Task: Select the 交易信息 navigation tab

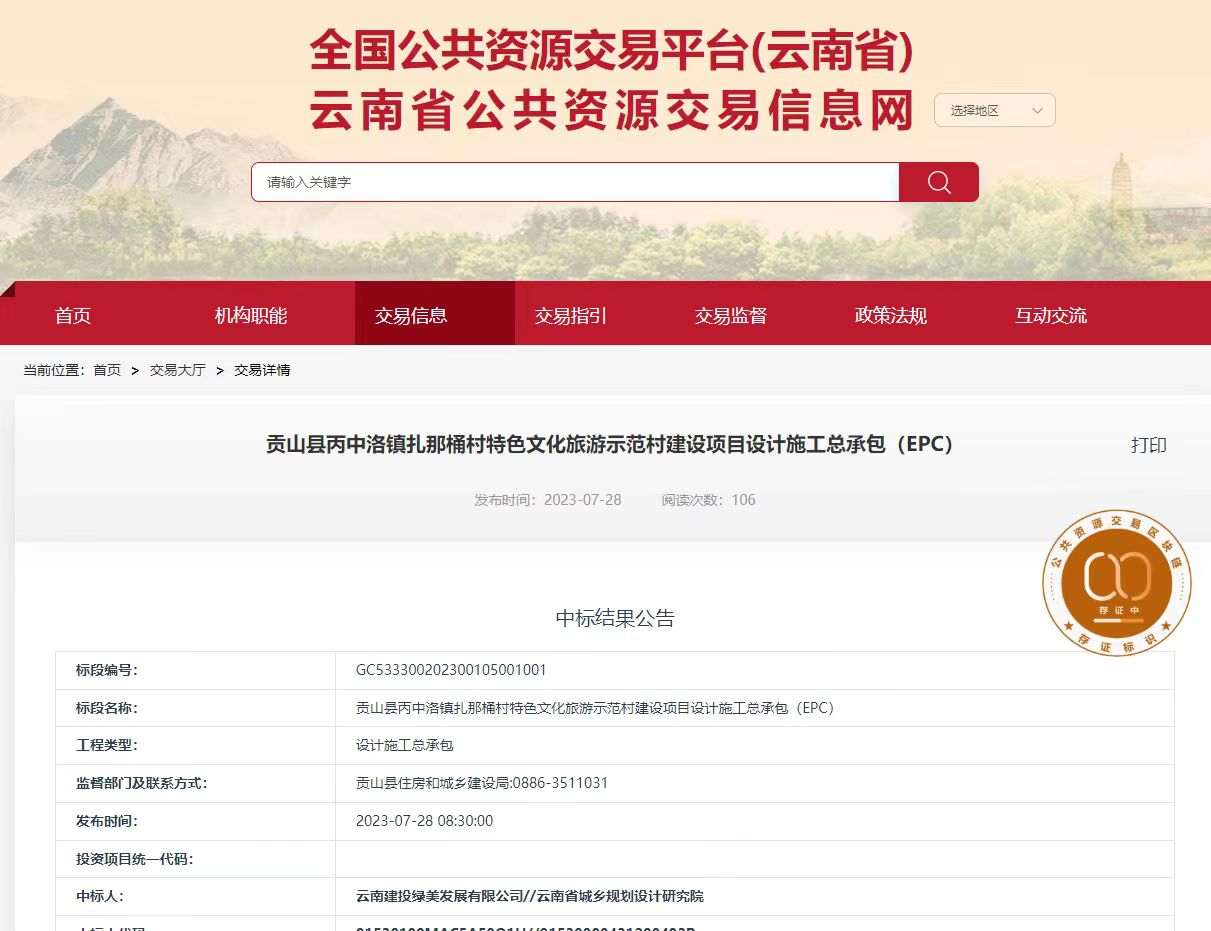Action: (411, 316)
